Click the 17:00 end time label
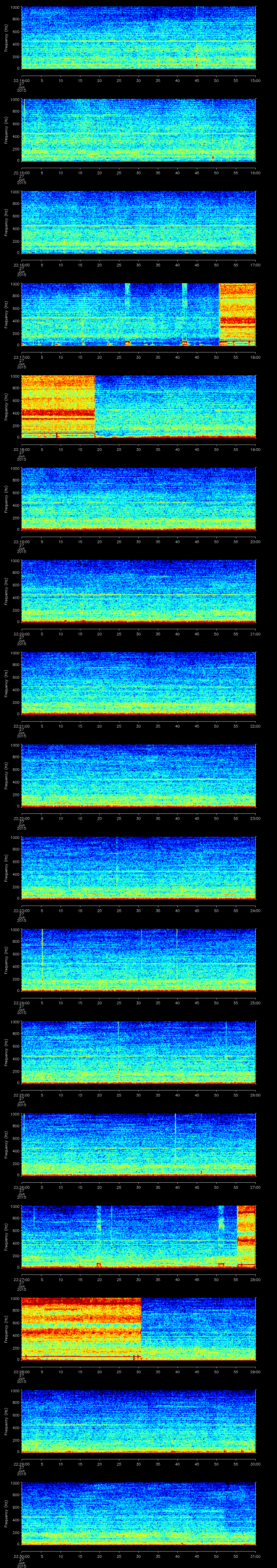 tap(256, 265)
